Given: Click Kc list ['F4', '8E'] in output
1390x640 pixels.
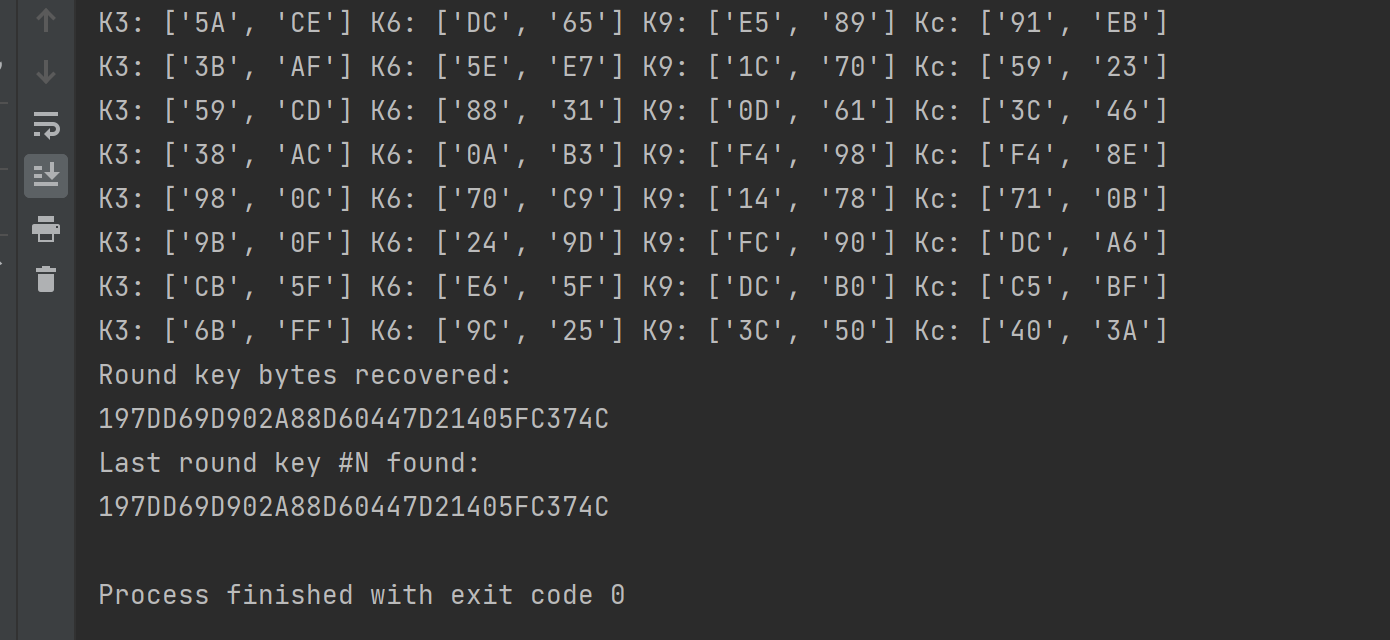Looking at the screenshot, I should (x=1073, y=155).
